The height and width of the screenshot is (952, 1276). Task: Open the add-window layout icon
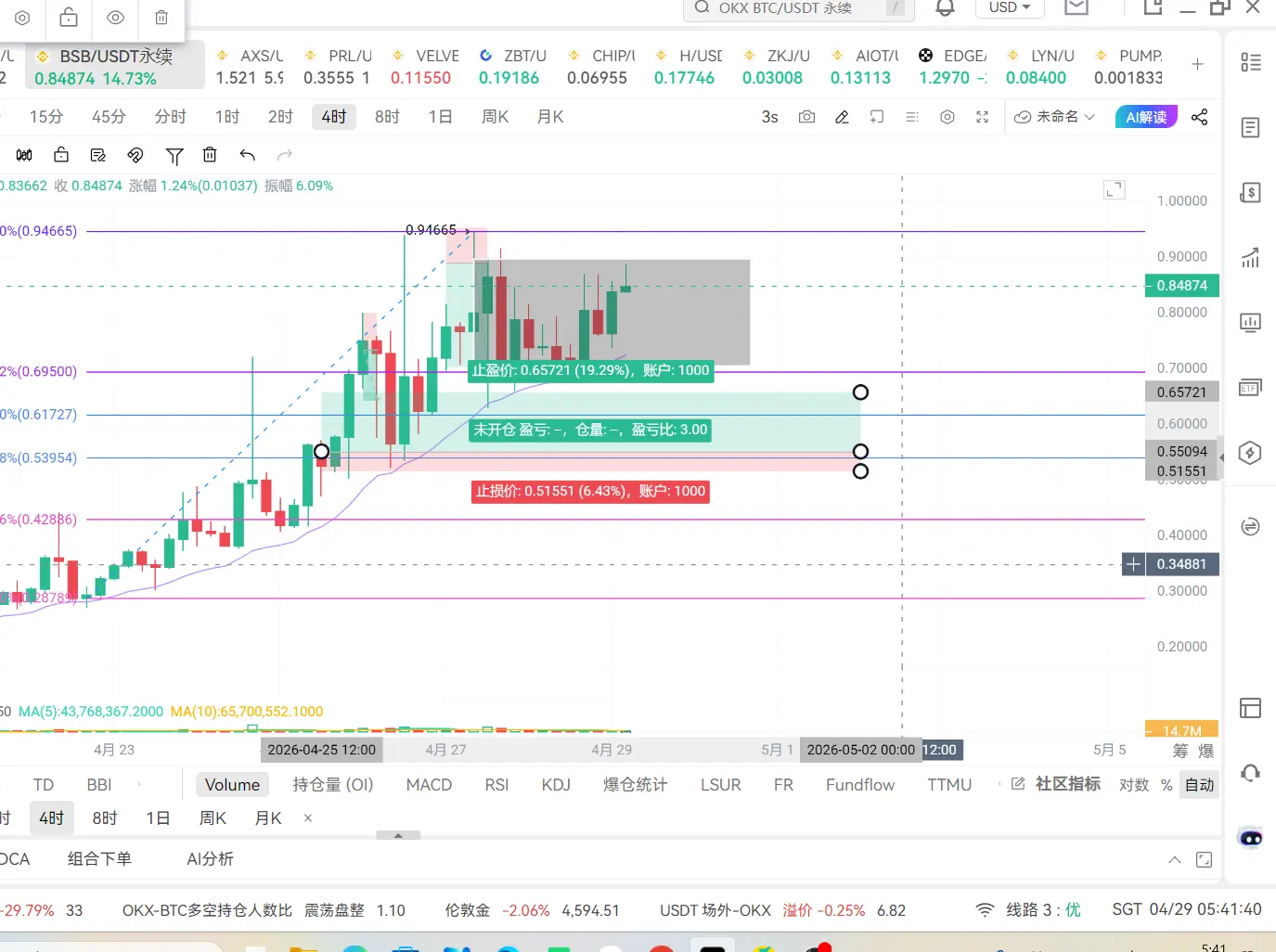click(877, 117)
